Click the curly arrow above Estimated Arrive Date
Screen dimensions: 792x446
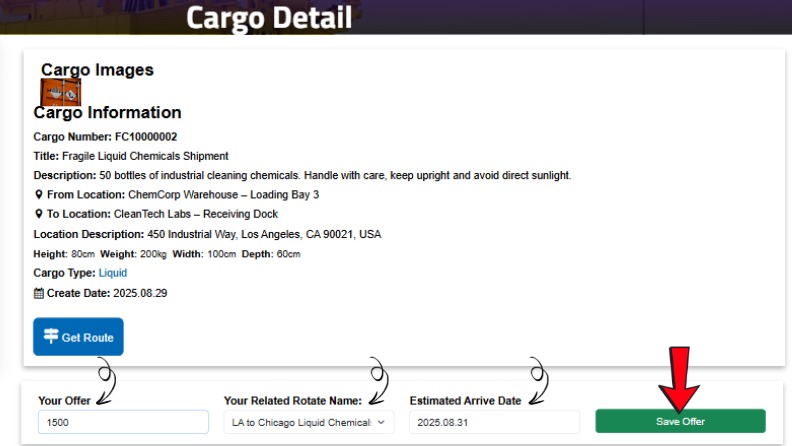[538, 378]
